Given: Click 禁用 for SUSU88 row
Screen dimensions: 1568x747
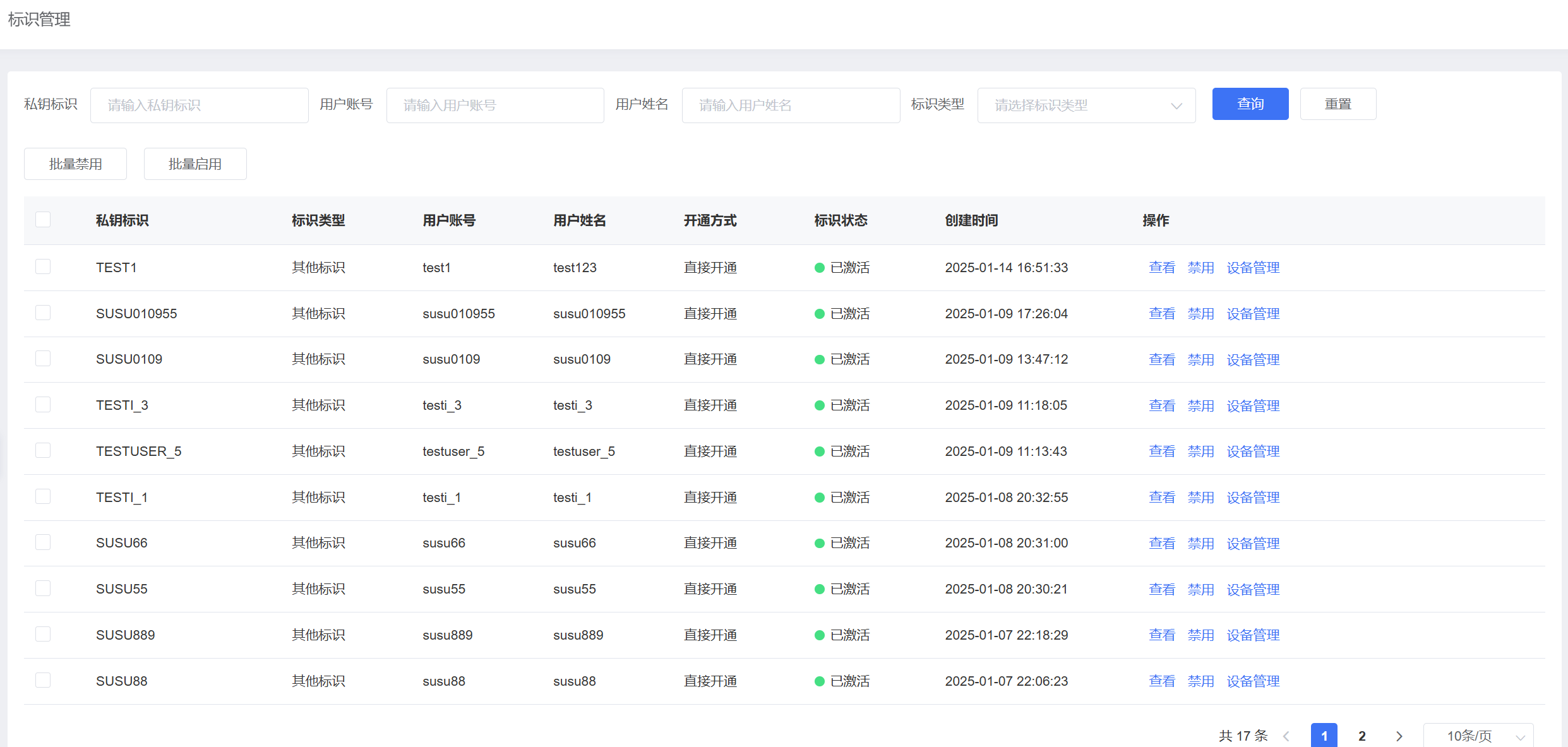Looking at the screenshot, I should pyautogui.click(x=1201, y=681).
